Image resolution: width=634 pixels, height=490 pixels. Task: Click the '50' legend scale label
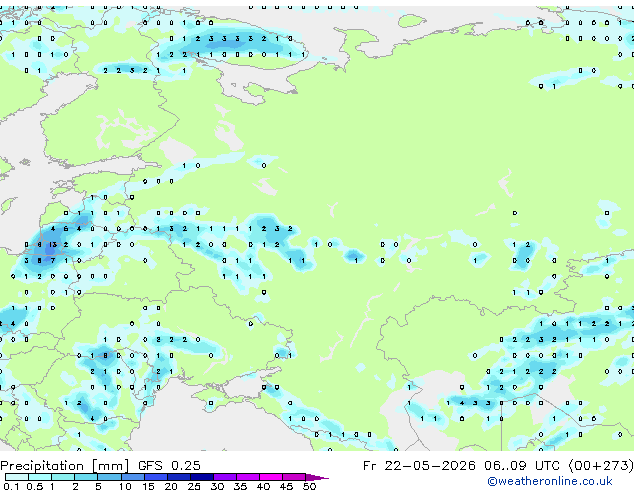coord(310,486)
